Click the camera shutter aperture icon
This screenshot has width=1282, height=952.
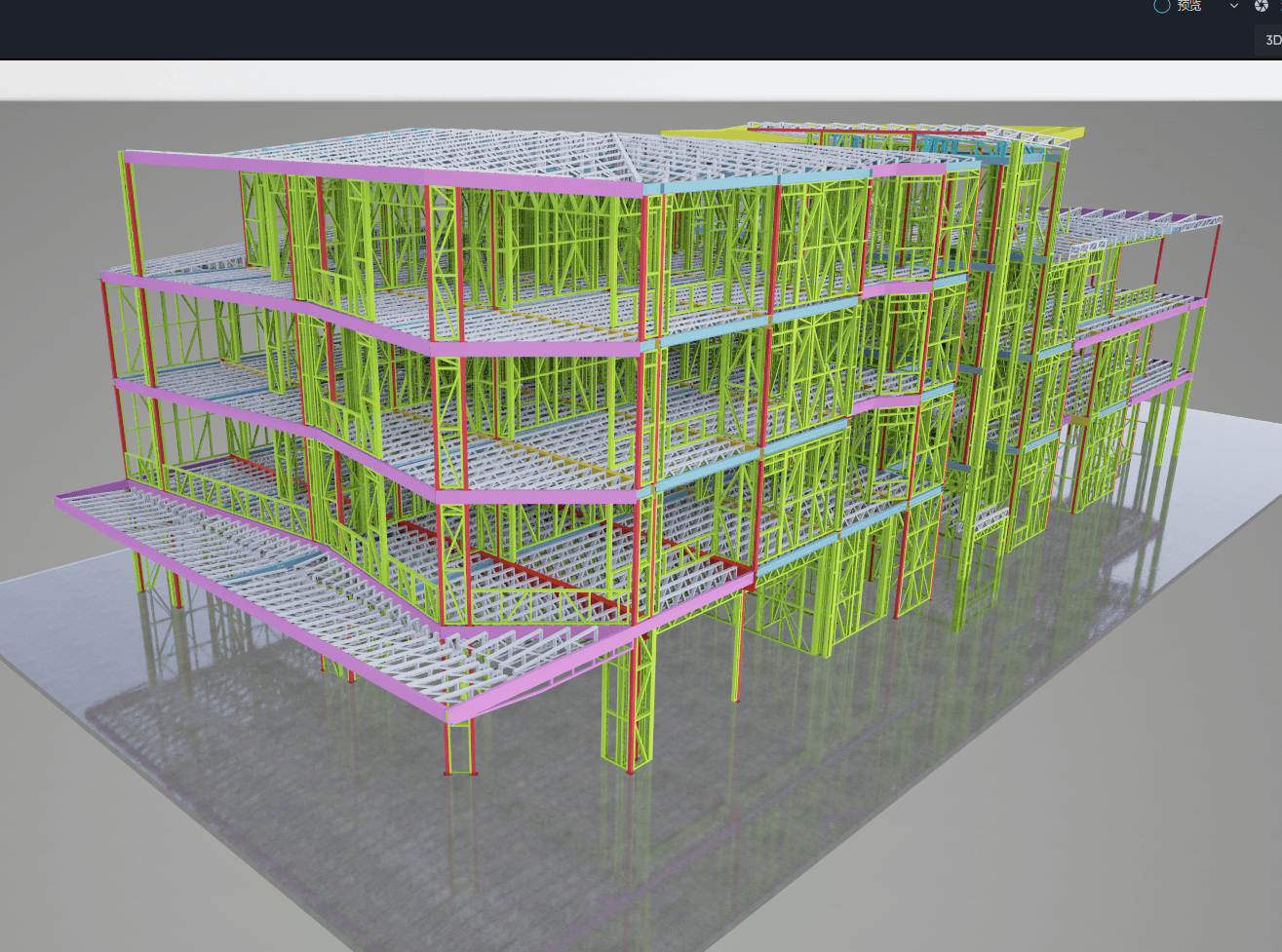(1261, 6)
